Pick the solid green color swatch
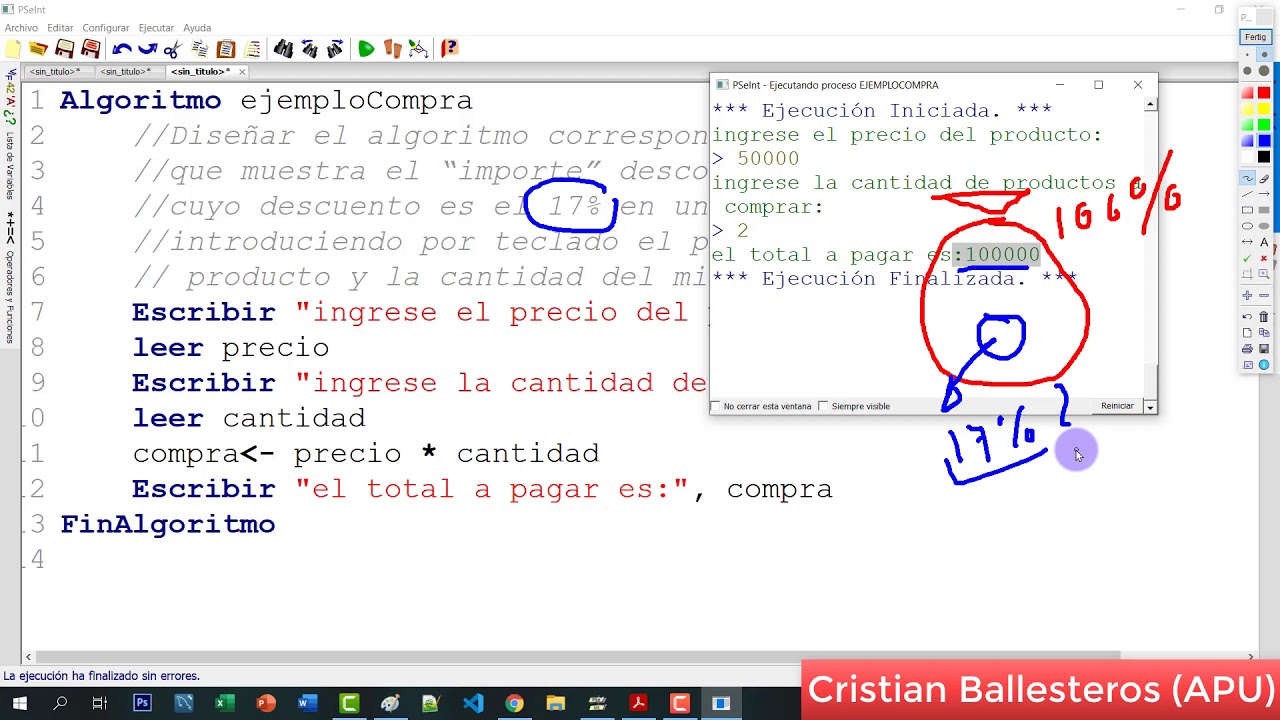 (1264, 126)
